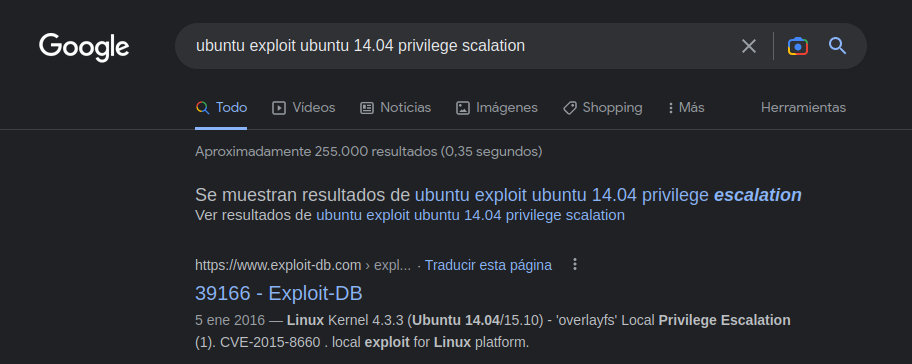
Task: Open three-dot options for Exploit-DB result
Action: (x=575, y=265)
